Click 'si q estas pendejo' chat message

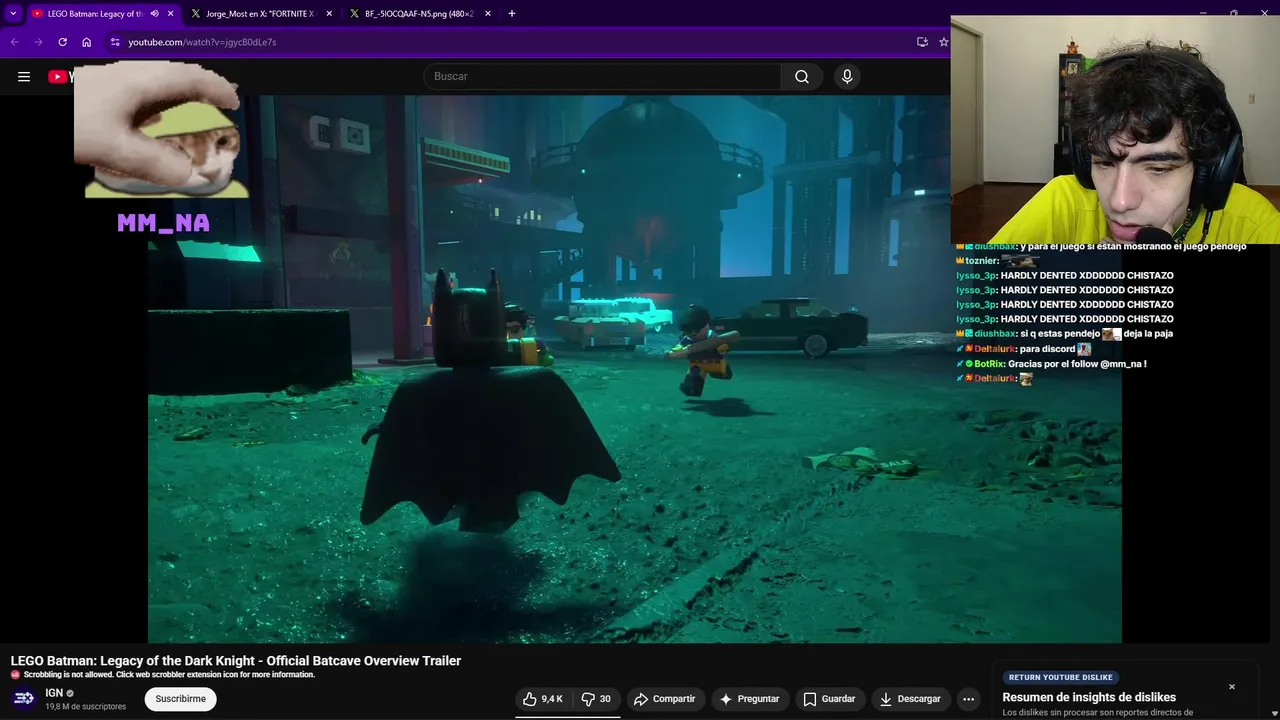point(1059,334)
